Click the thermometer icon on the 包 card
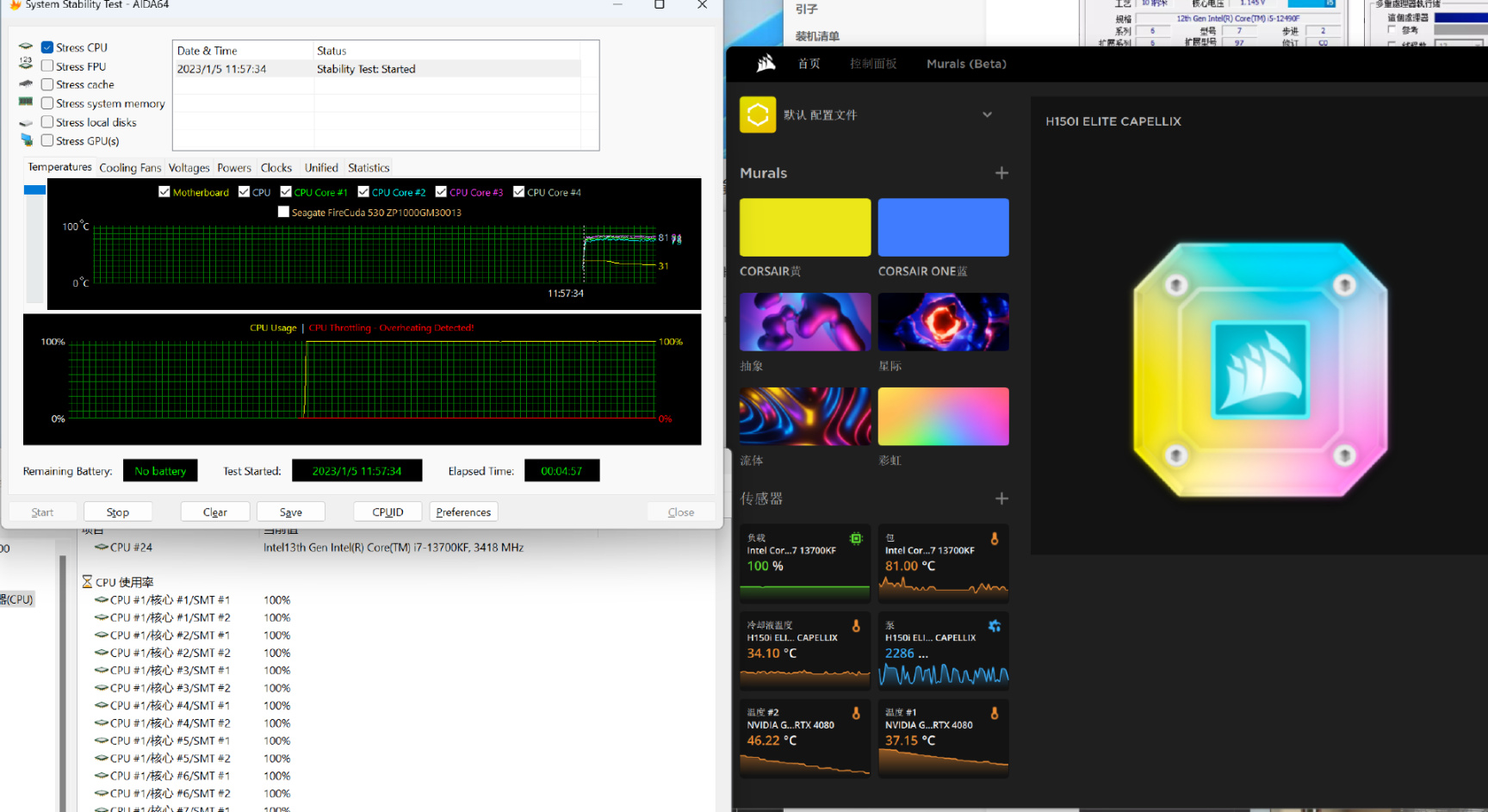Image resolution: width=1488 pixels, height=812 pixels. (995, 539)
